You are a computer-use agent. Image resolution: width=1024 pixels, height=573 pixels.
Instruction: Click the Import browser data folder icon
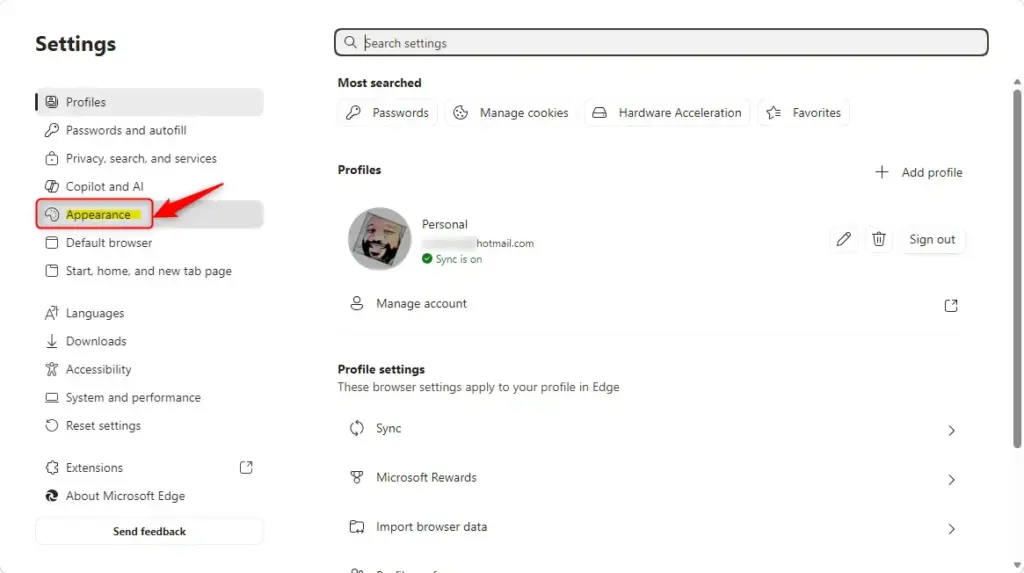pos(357,527)
